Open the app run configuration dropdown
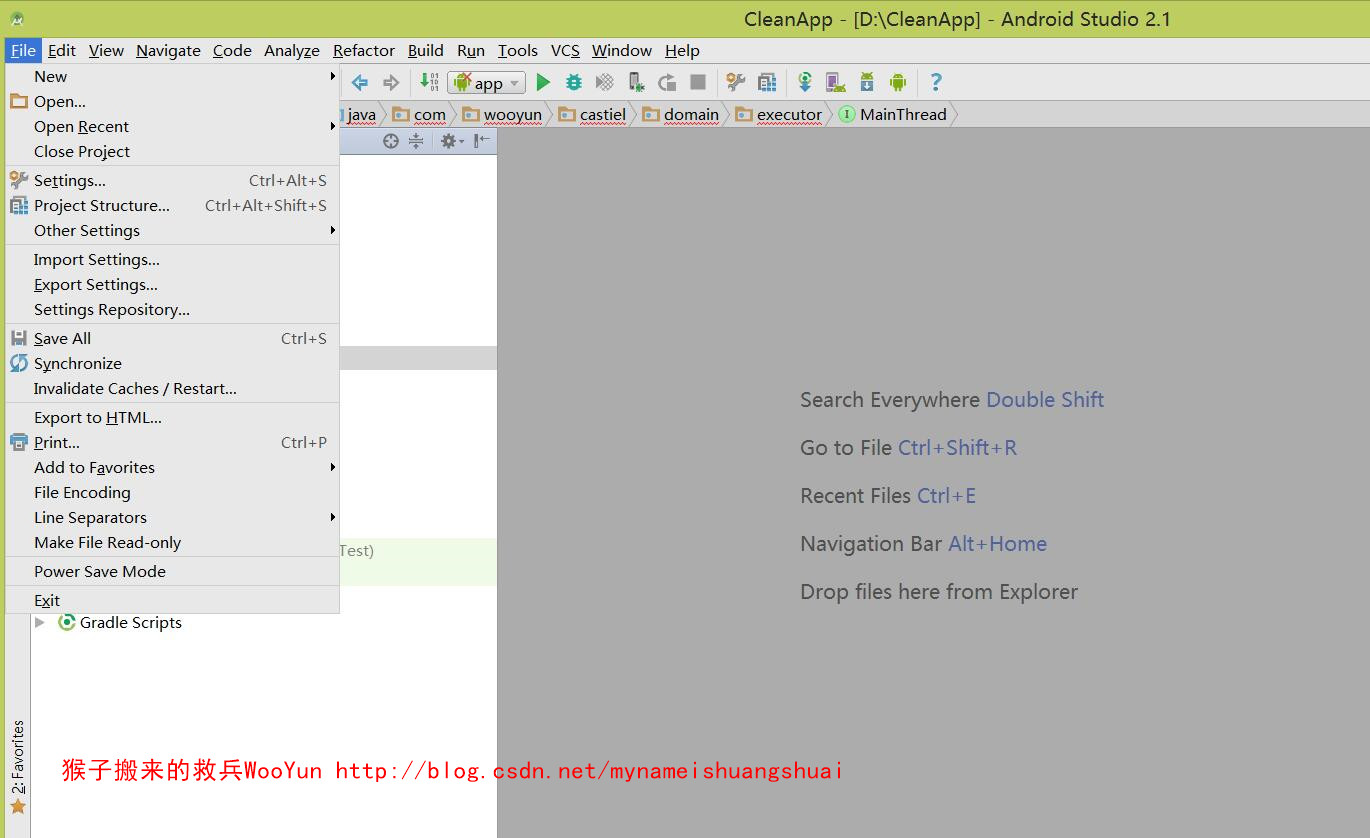The width and height of the screenshot is (1370, 838). [x=487, y=83]
